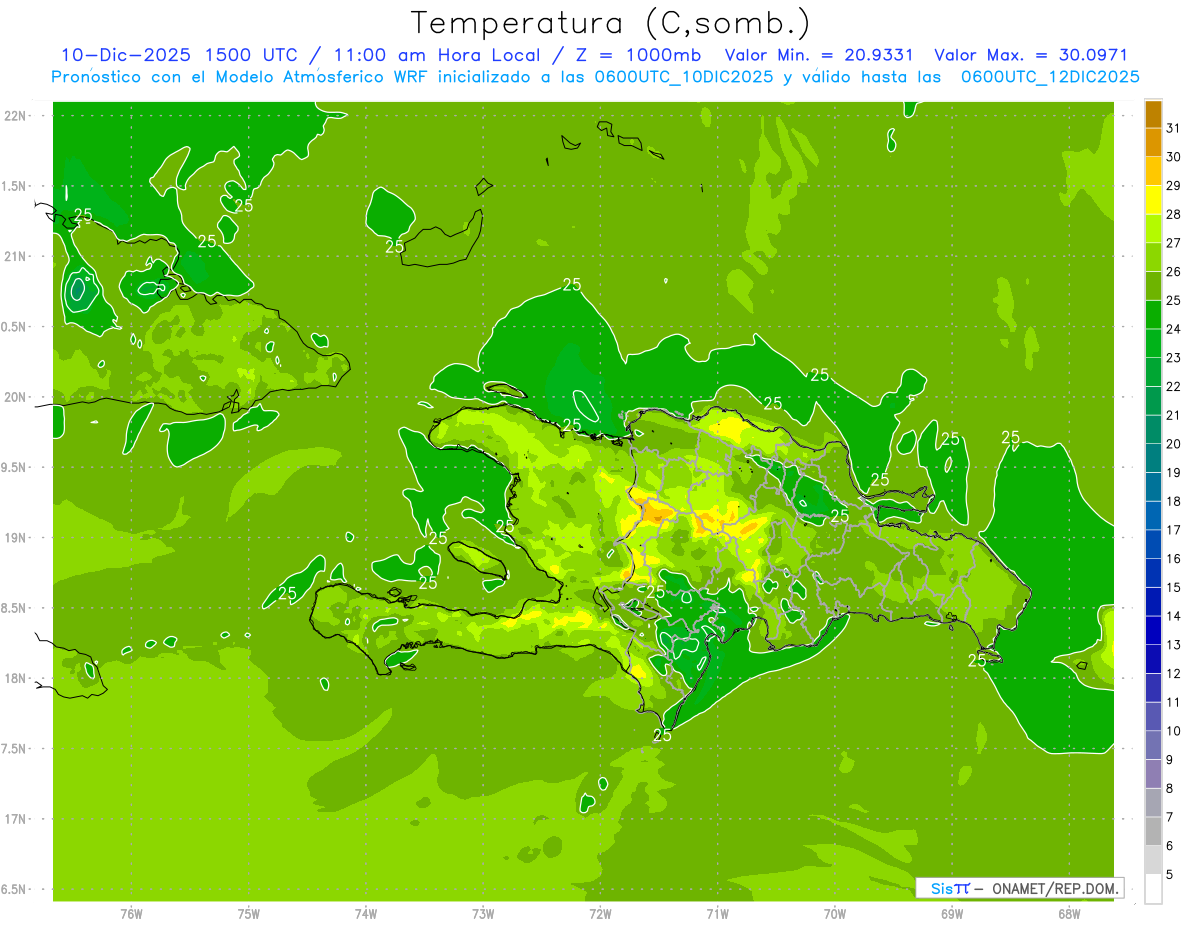The width and height of the screenshot is (1200, 927).
Task: Pick the blue swatch between 15 and 16
Action: (x=1153, y=573)
